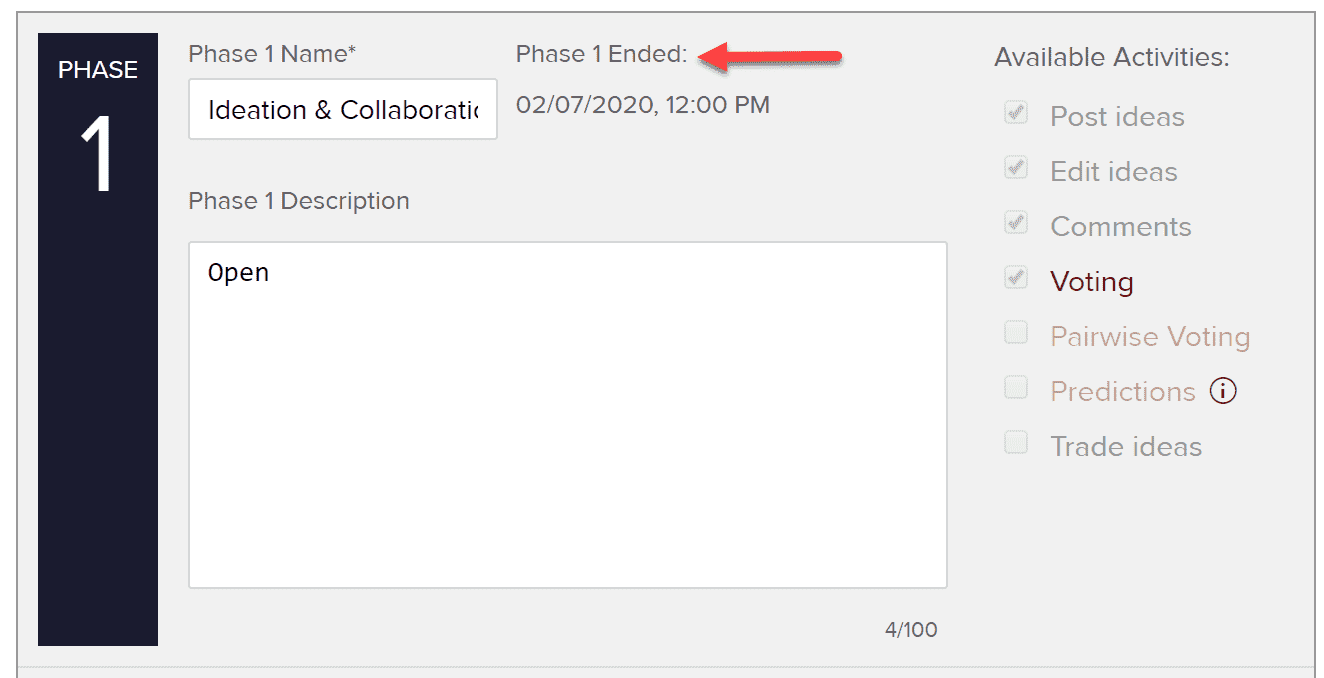Toggle the Post ideas checkbox
This screenshot has width=1324, height=678.
1016,113
